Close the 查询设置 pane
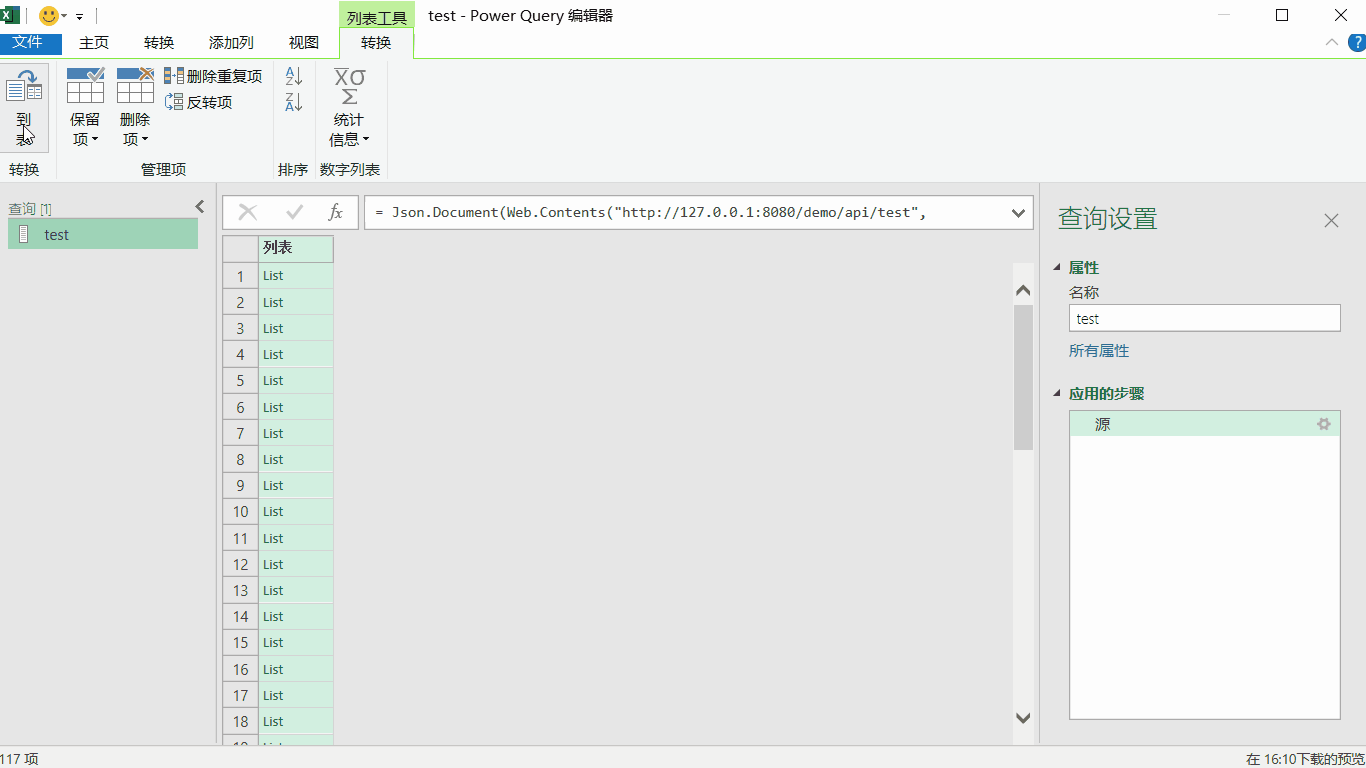1366x768 pixels. (x=1331, y=220)
